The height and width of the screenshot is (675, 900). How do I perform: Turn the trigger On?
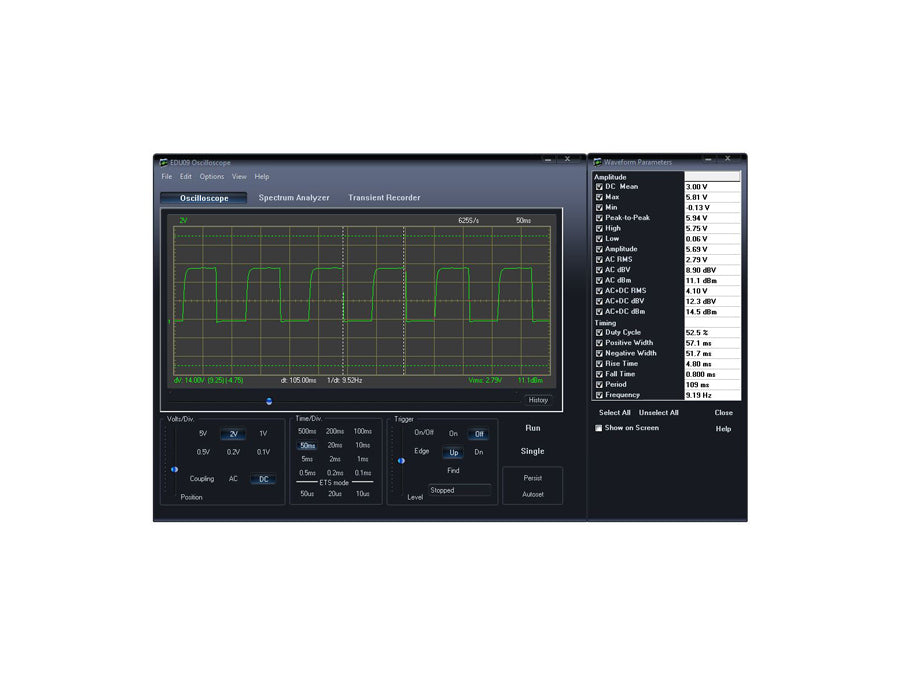453,434
